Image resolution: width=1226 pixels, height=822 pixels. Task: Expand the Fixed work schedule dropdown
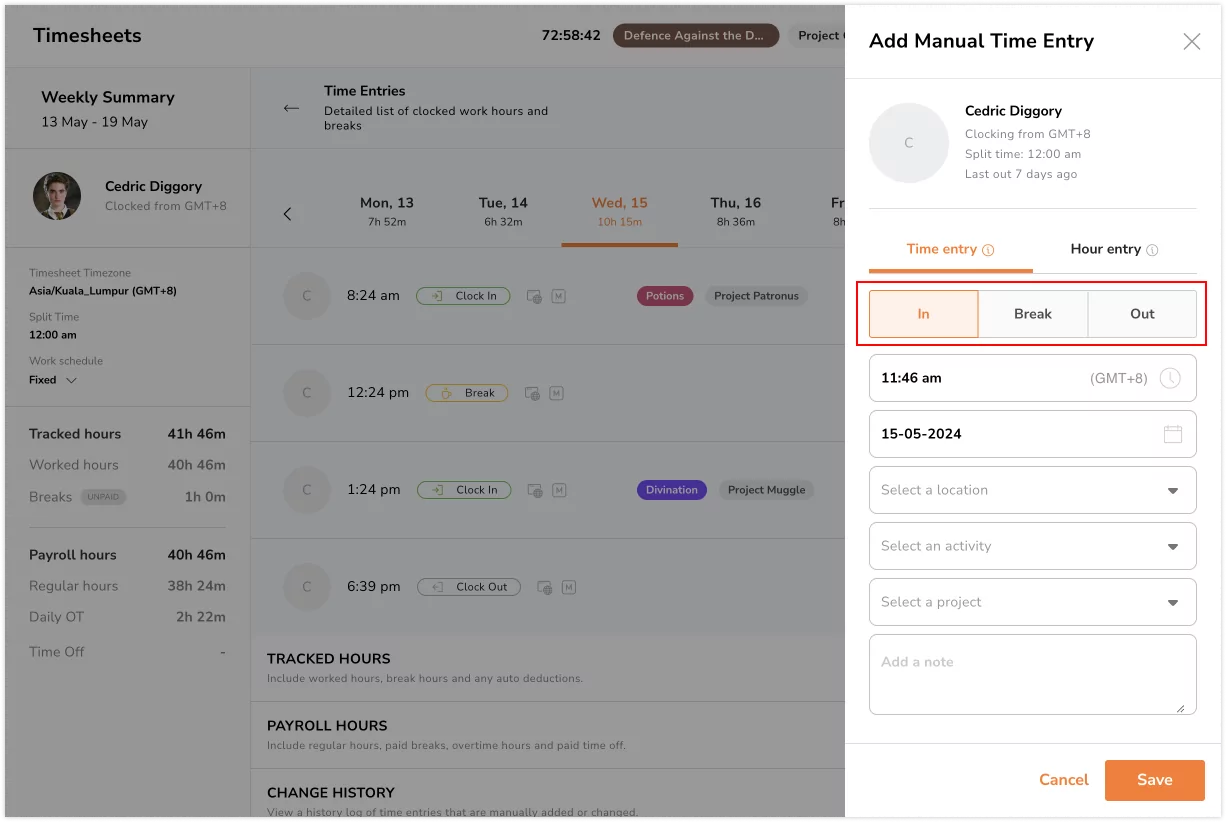pyautogui.click(x=53, y=380)
